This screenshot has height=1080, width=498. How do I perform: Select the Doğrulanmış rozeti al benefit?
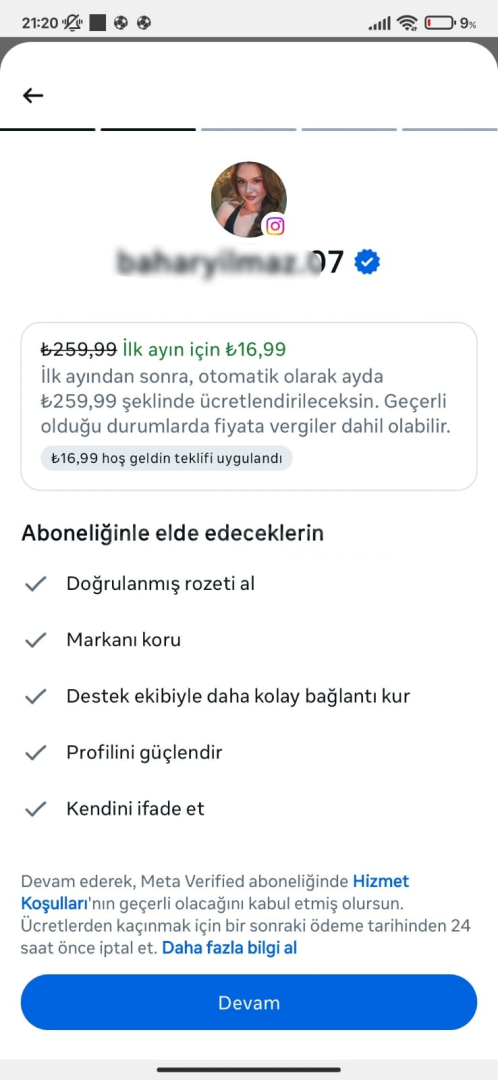pyautogui.click(x=160, y=584)
